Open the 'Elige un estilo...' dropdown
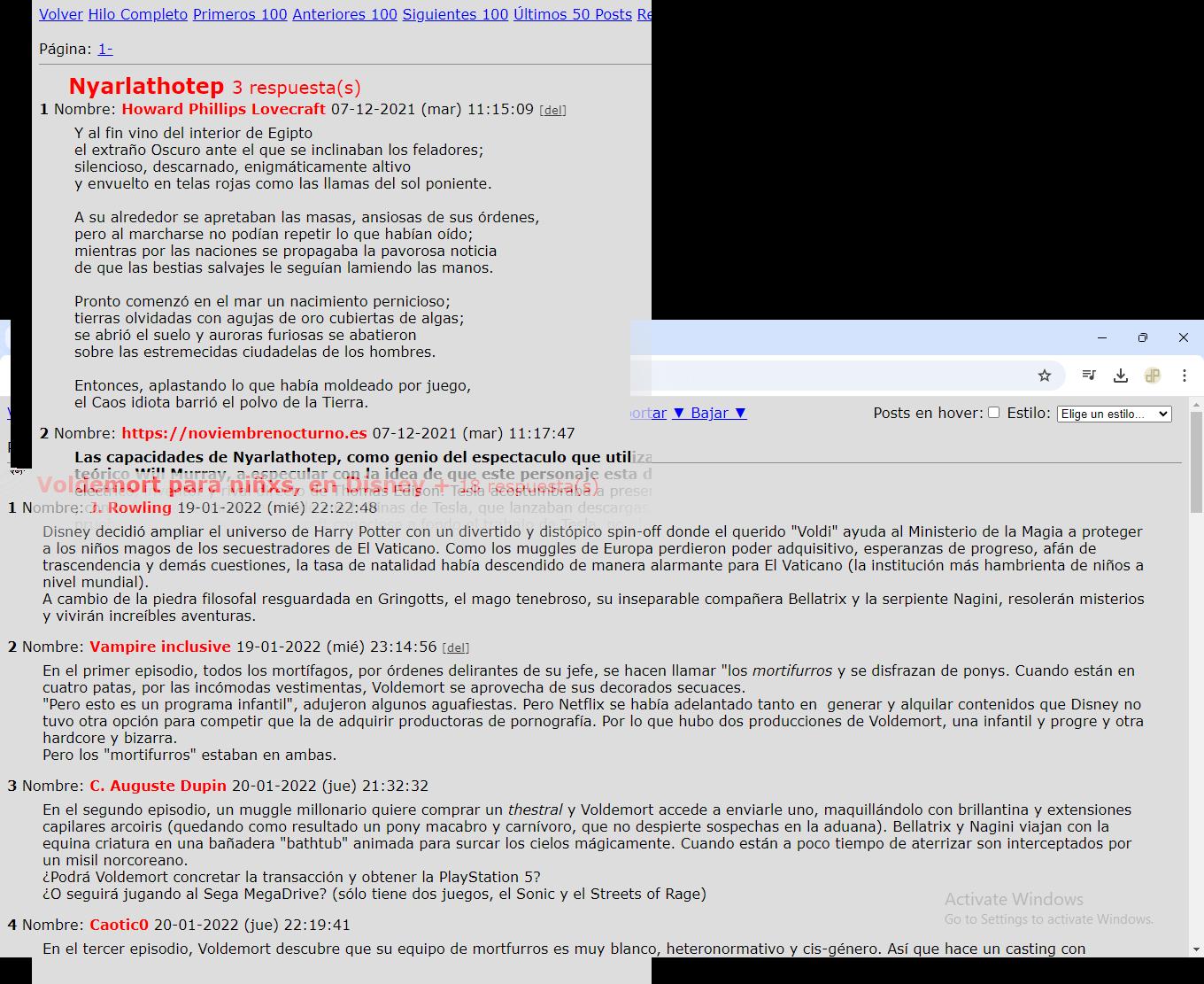The height and width of the screenshot is (984, 1204). click(x=1115, y=414)
